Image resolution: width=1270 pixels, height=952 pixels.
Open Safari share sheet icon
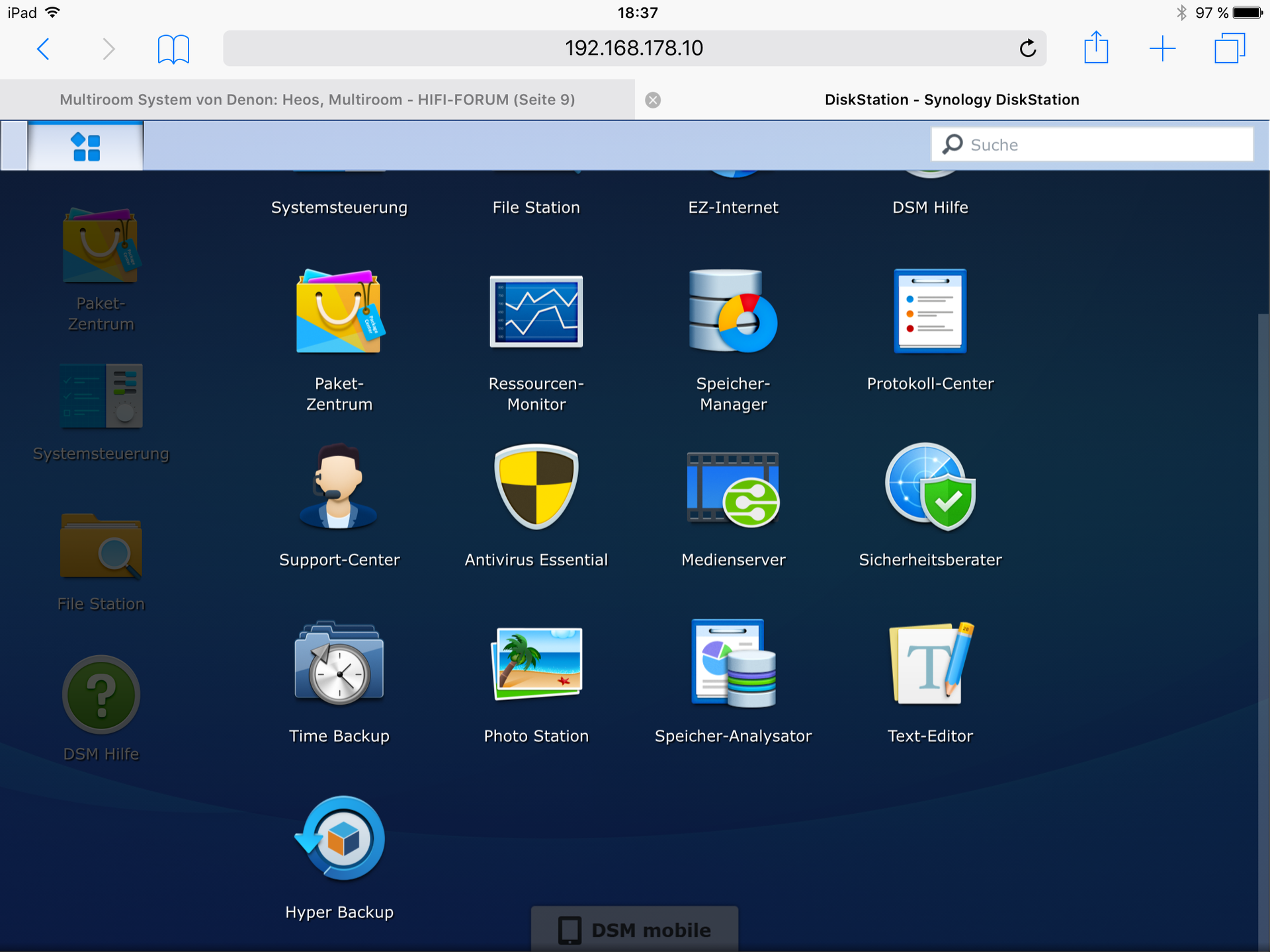coord(1096,48)
